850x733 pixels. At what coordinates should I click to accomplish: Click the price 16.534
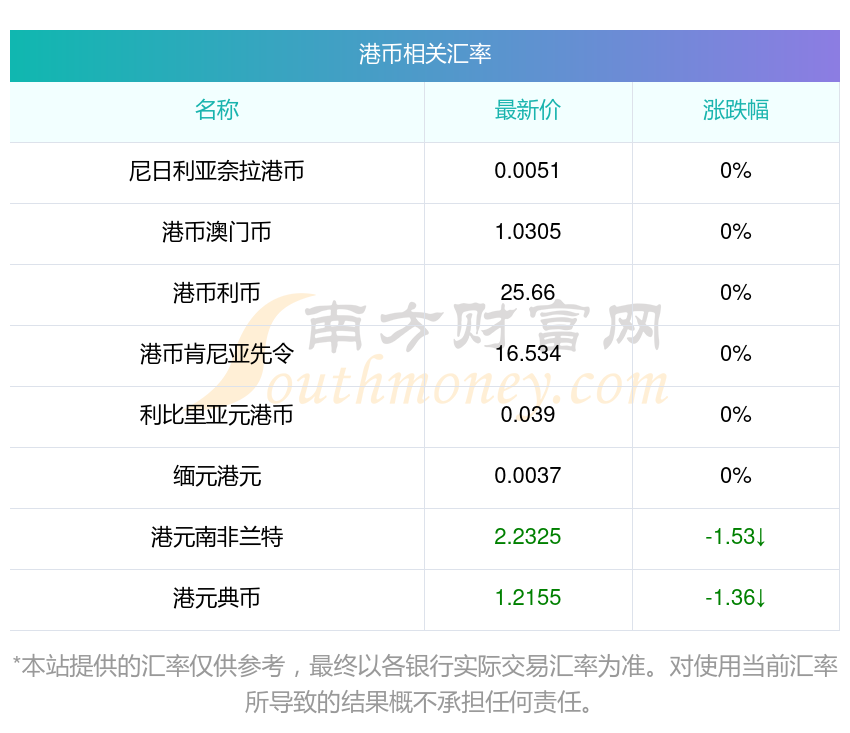(x=527, y=354)
